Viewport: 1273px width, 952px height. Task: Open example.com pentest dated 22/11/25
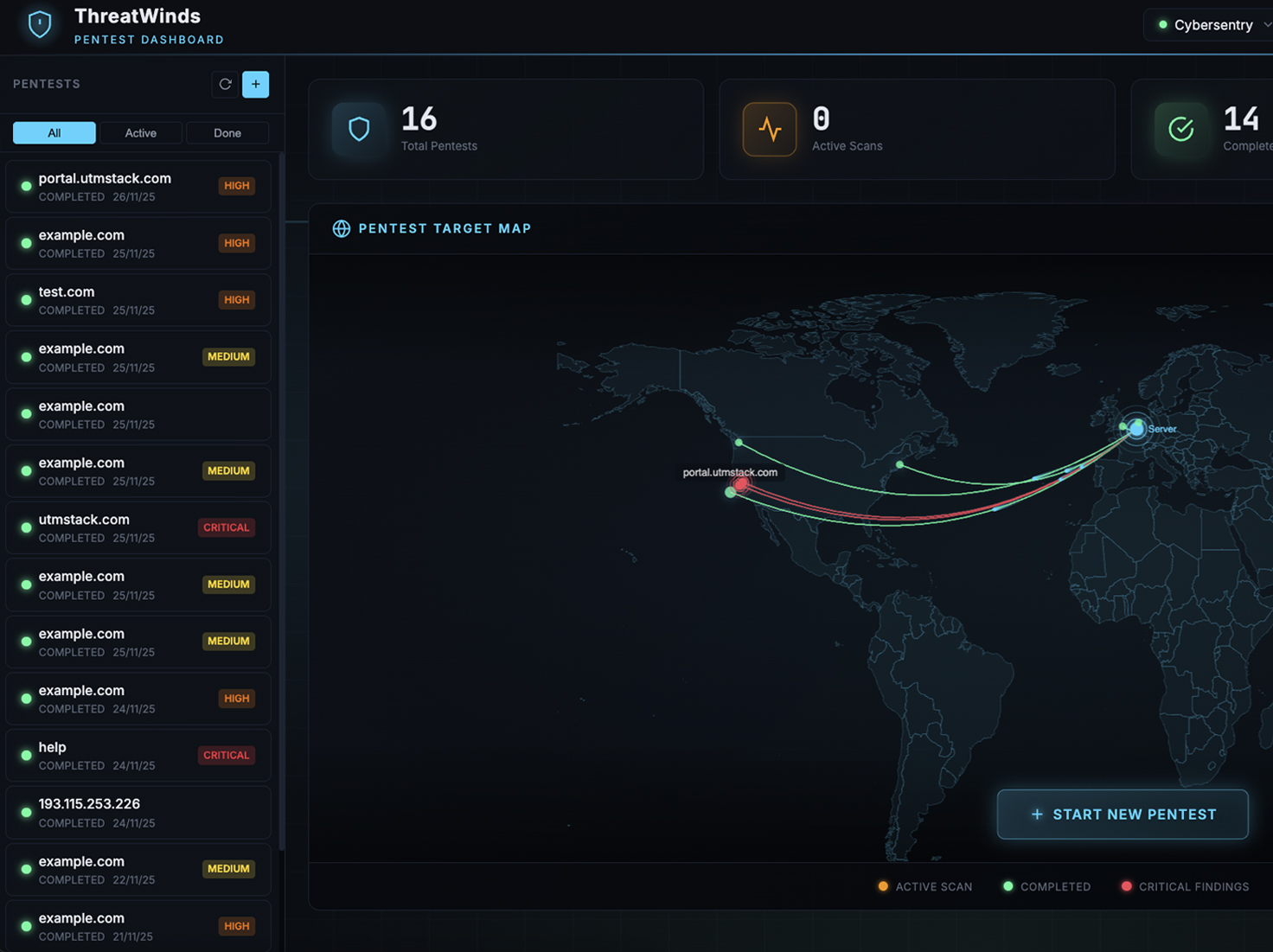(138, 870)
